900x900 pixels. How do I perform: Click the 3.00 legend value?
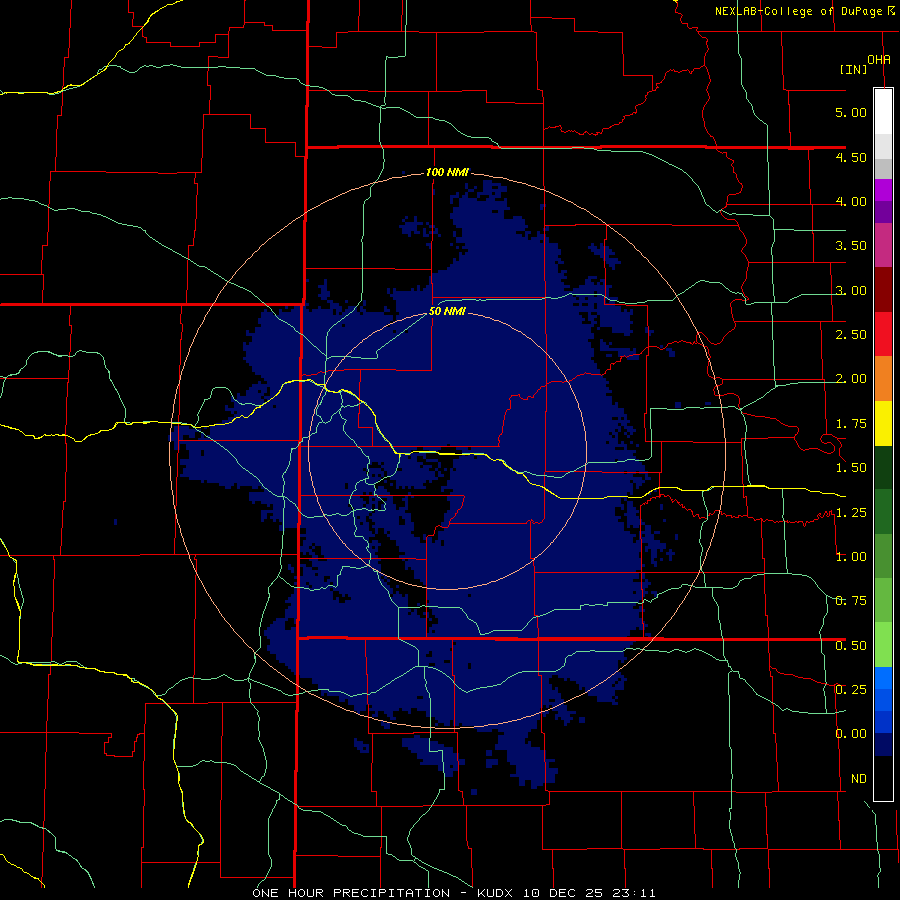[851, 290]
